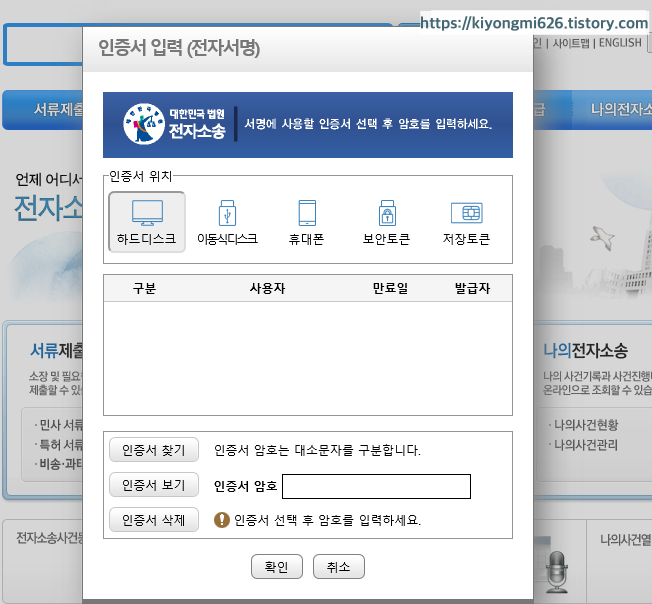This screenshot has width=652, height=604.
Task: Open 인증서 보기 button
Action: coord(154,485)
